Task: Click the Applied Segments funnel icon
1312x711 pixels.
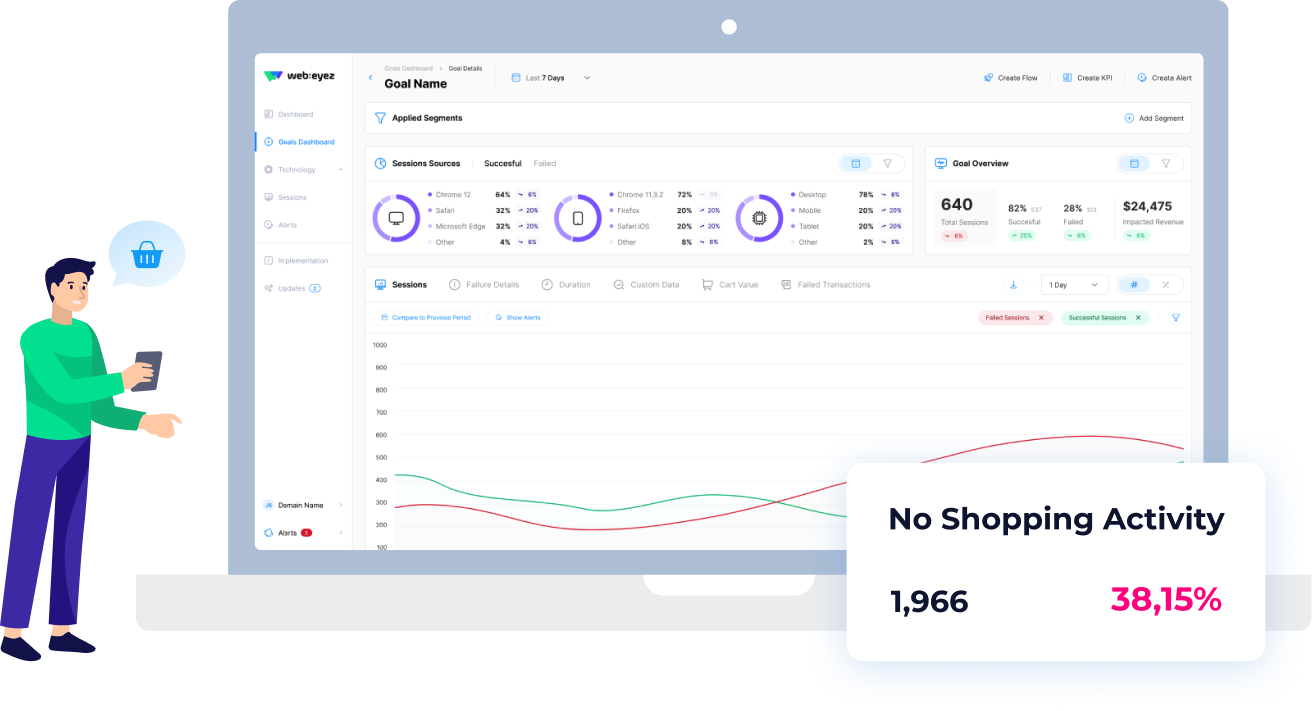Action: point(380,118)
